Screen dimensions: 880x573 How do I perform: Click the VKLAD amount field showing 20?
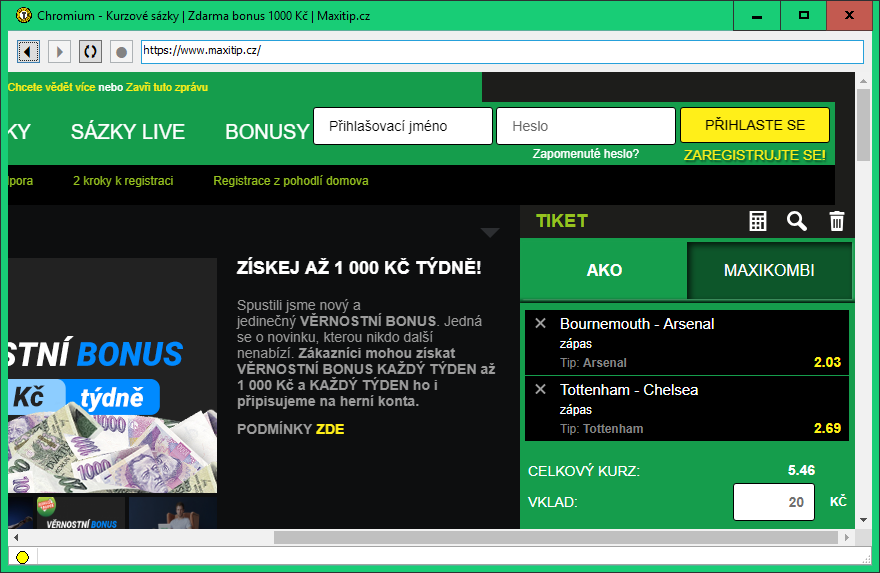(774, 502)
